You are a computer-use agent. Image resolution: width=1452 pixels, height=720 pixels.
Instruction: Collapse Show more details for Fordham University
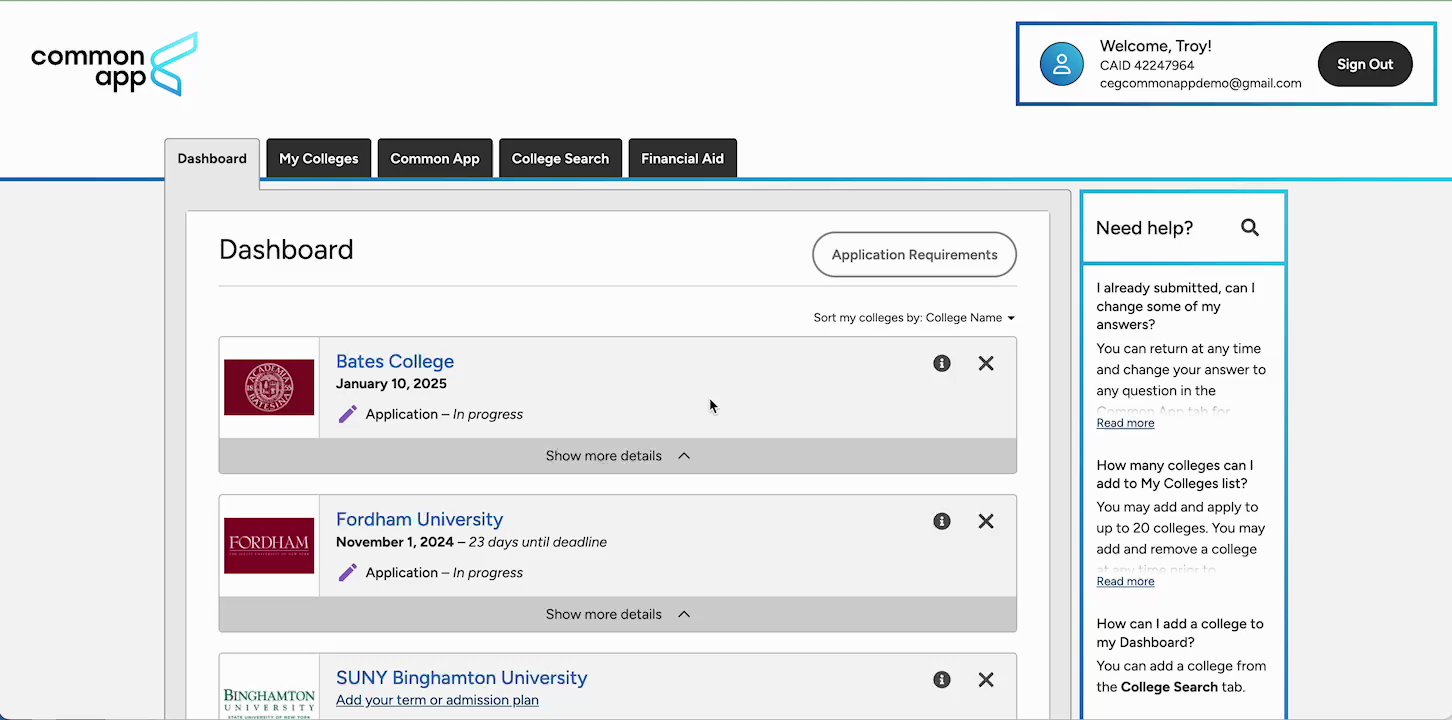coord(618,614)
